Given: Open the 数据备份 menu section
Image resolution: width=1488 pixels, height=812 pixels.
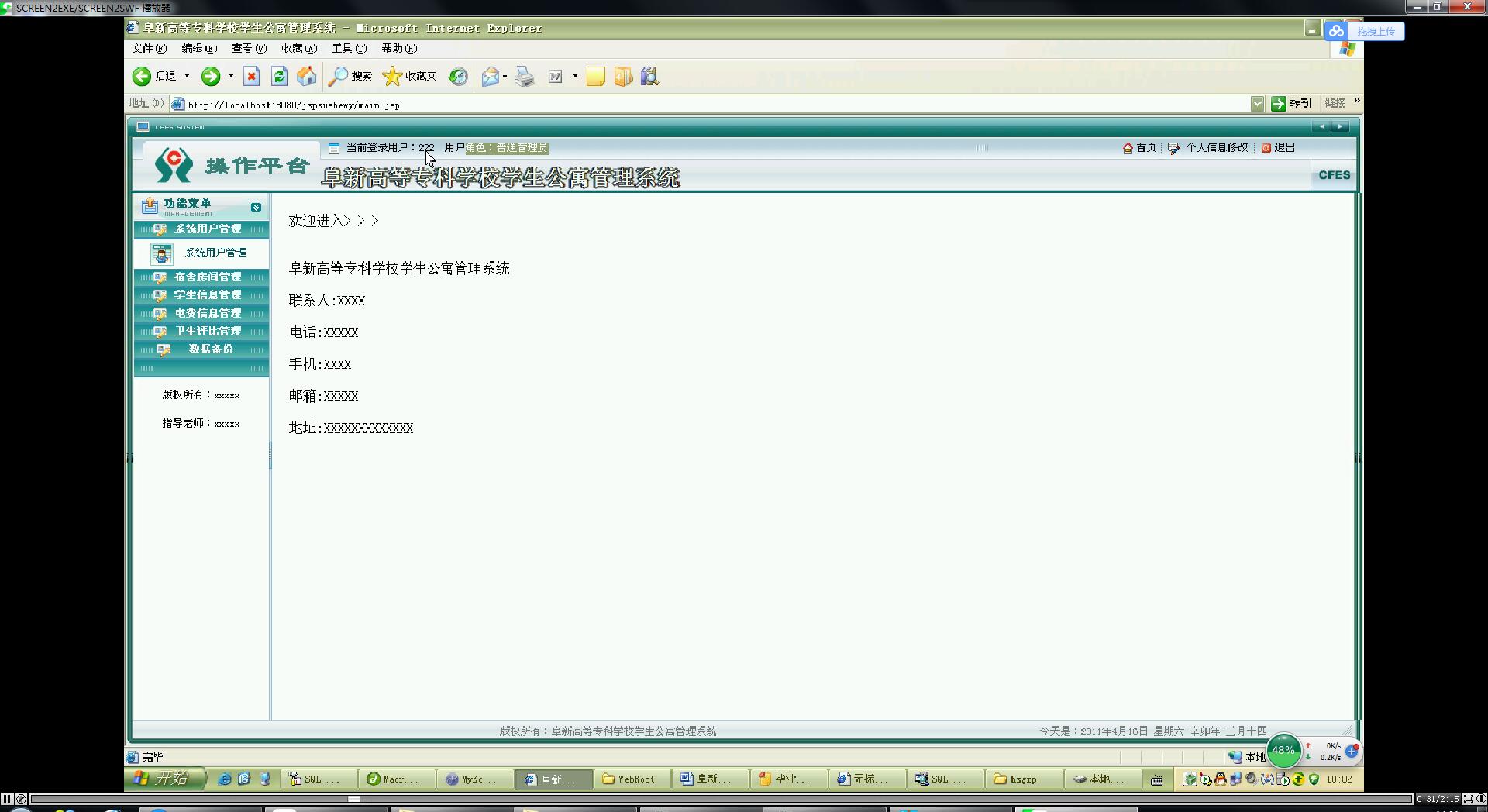Looking at the screenshot, I should tap(201, 349).
